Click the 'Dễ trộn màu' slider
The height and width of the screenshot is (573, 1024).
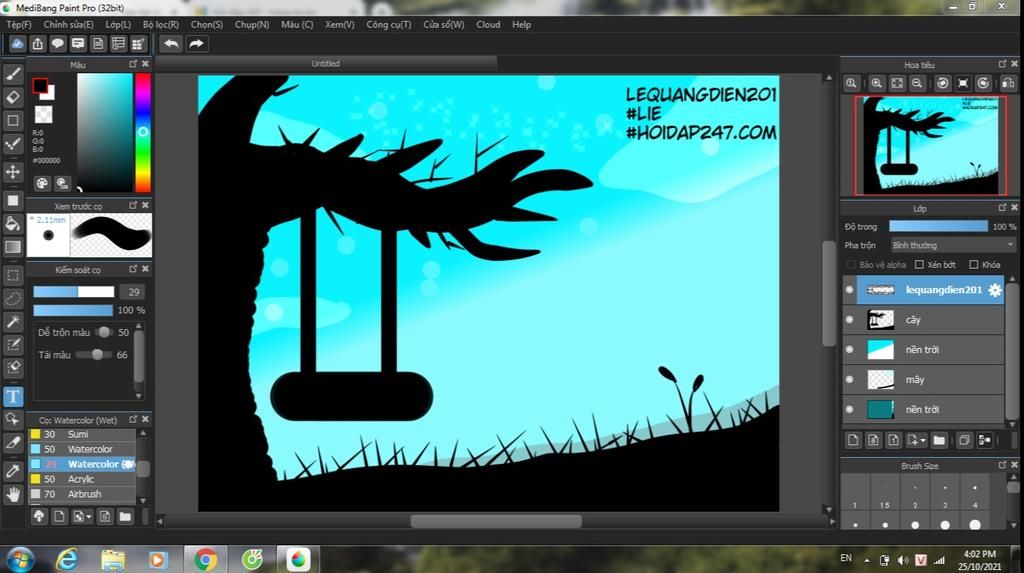click(103, 332)
